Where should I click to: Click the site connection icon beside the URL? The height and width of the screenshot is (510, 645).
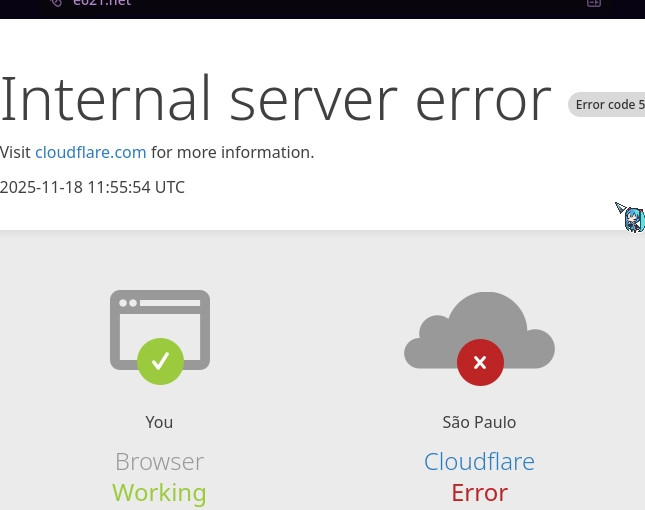point(56,3)
